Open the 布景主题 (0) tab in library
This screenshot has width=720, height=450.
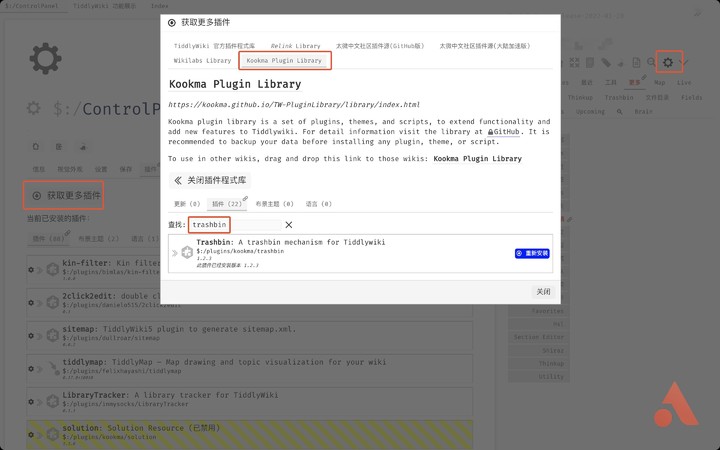(x=275, y=204)
